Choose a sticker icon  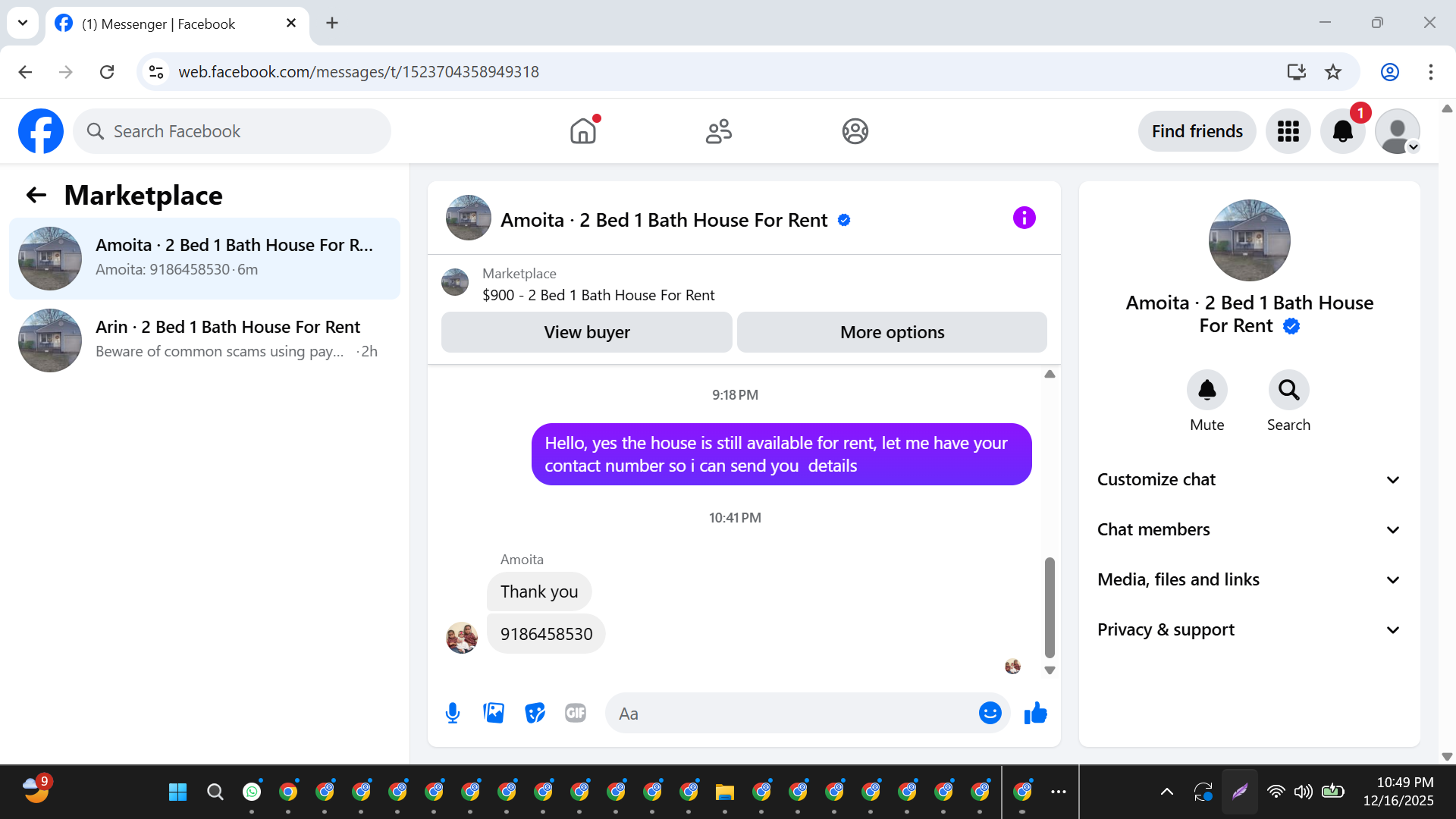[x=535, y=713]
